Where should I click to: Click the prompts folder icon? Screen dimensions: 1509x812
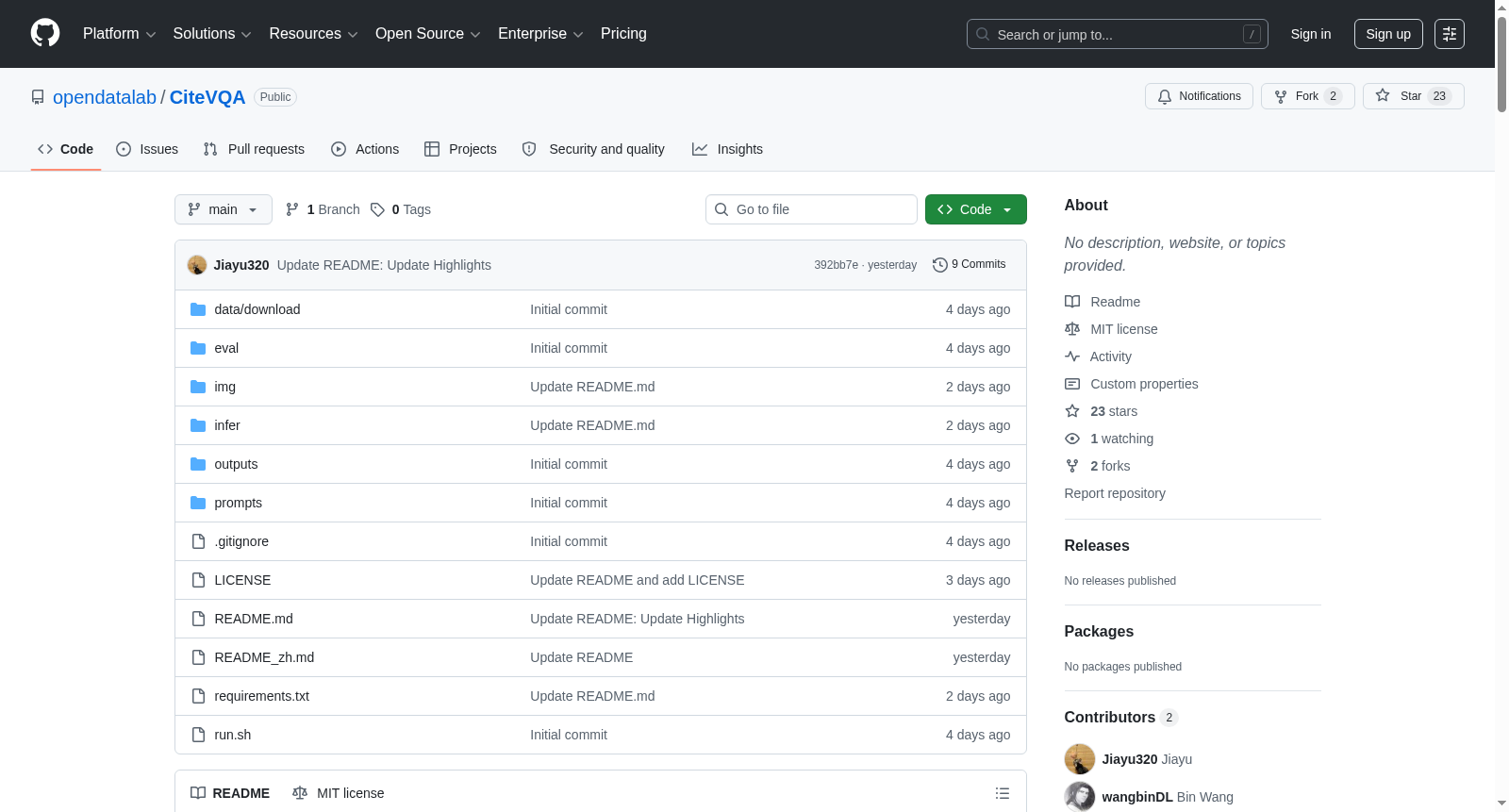point(198,503)
